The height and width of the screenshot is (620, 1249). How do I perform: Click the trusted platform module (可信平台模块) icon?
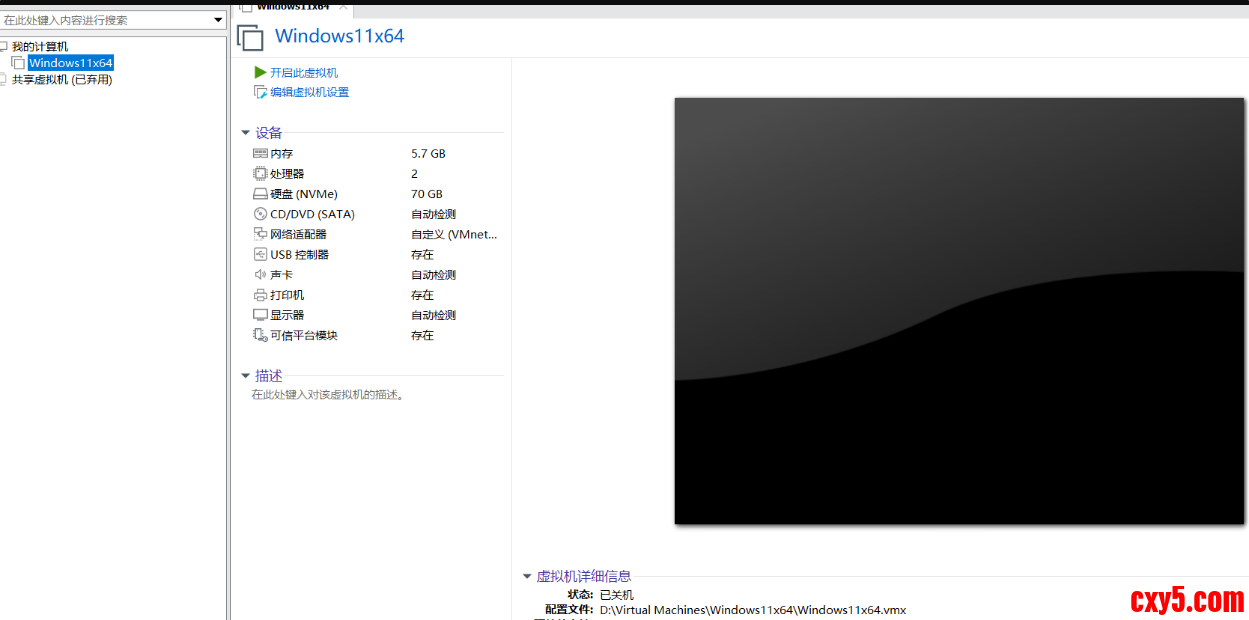click(260, 335)
